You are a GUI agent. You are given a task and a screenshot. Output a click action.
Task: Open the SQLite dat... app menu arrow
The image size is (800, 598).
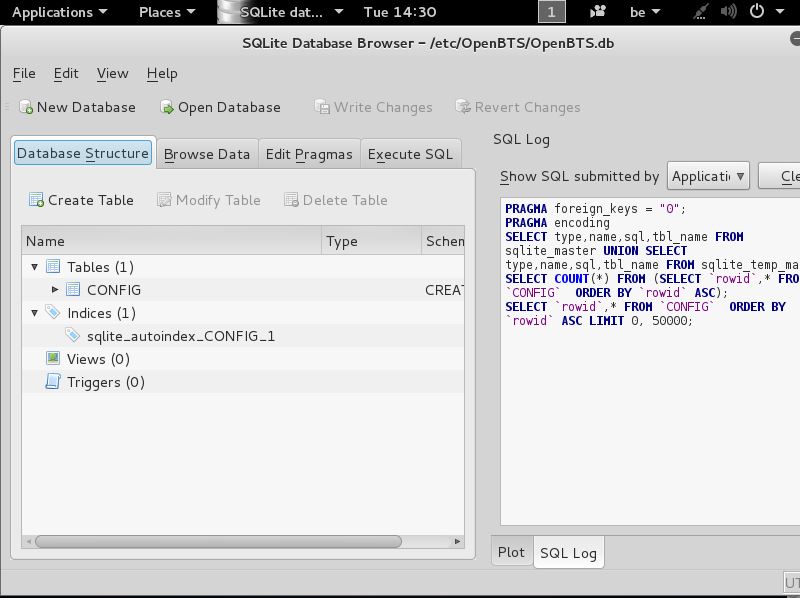pyautogui.click(x=339, y=12)
